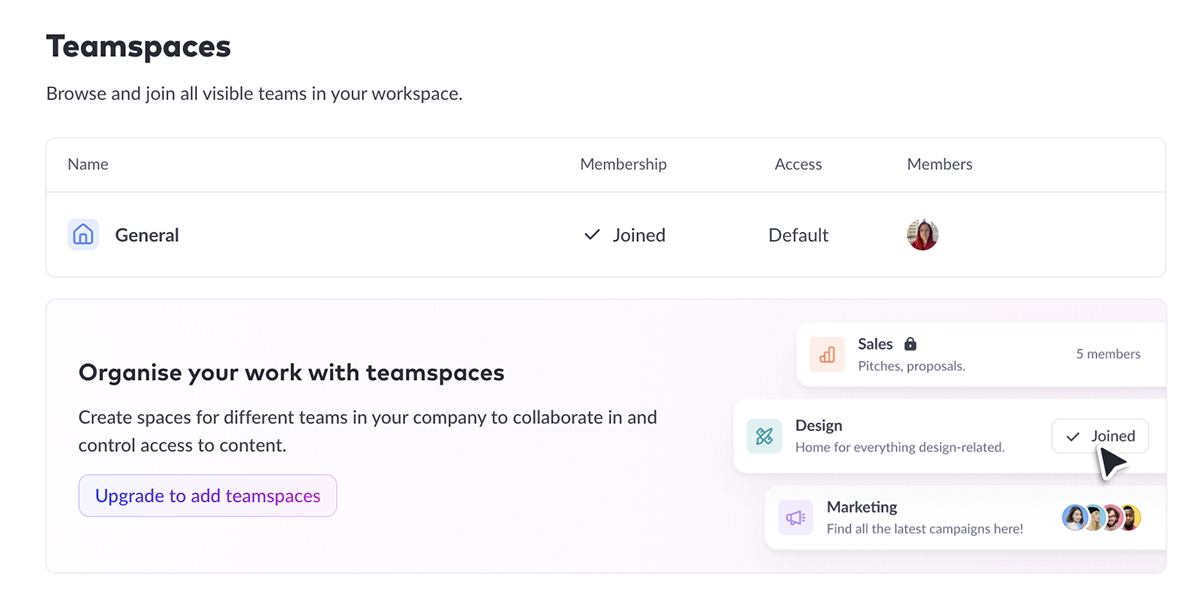Click the Sales bar chart icon
This screenshot has height=605, width=1200.
point(827,354)
